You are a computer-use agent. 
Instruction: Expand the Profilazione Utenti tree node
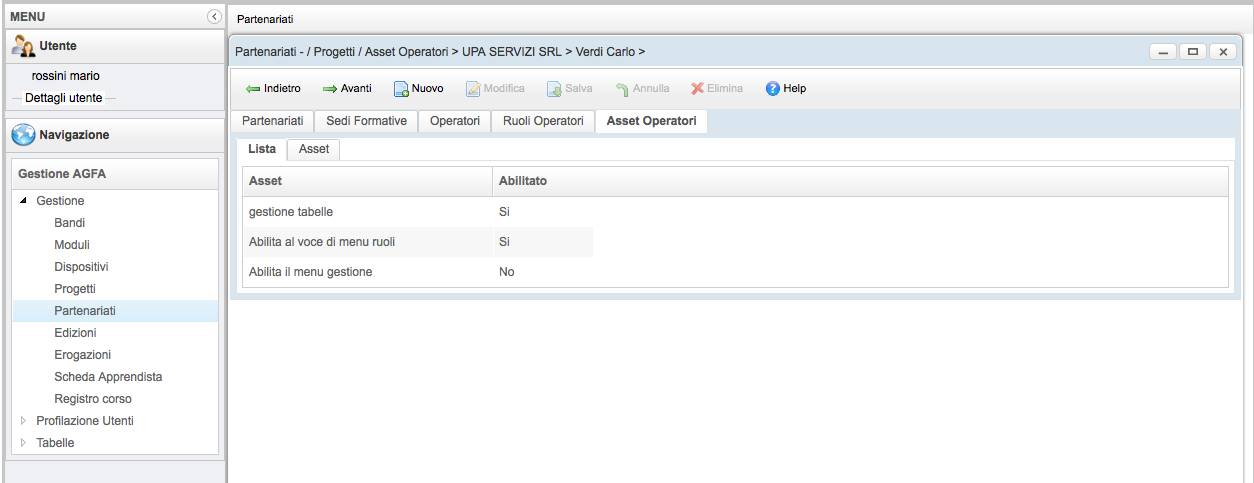click(24, 421)
